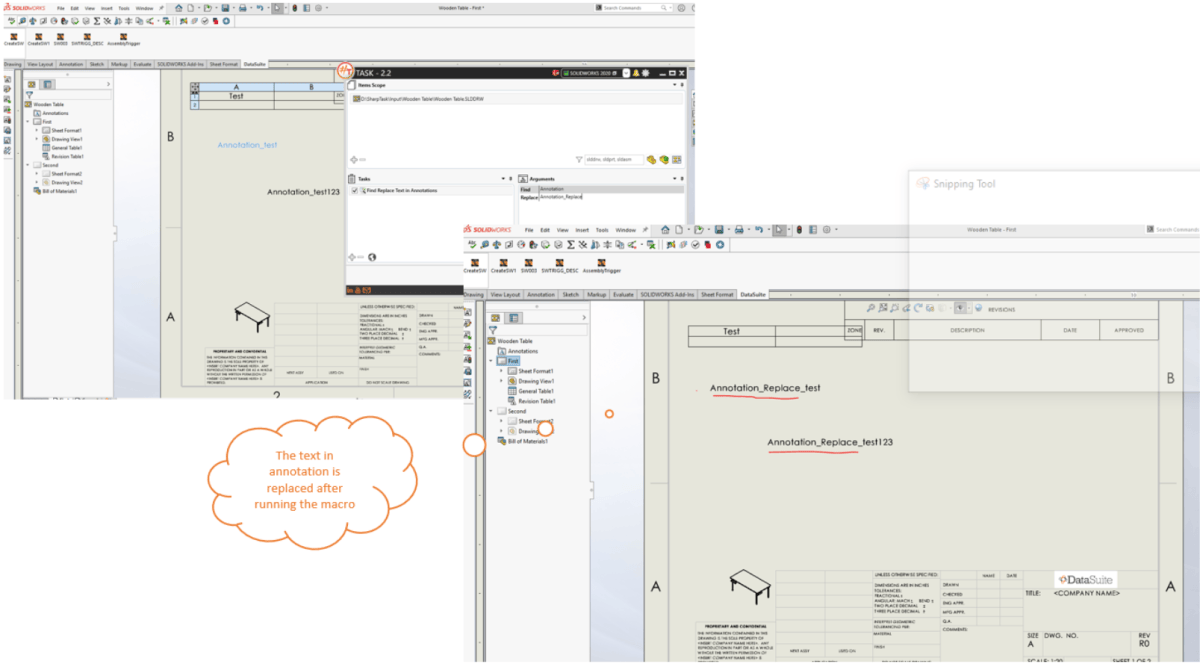The width and height of the screenshot is (1200, 667).
Task: Select Sheet Format tab beside DataSuite near Snipping Tool
Action: (x=717, y=295)
